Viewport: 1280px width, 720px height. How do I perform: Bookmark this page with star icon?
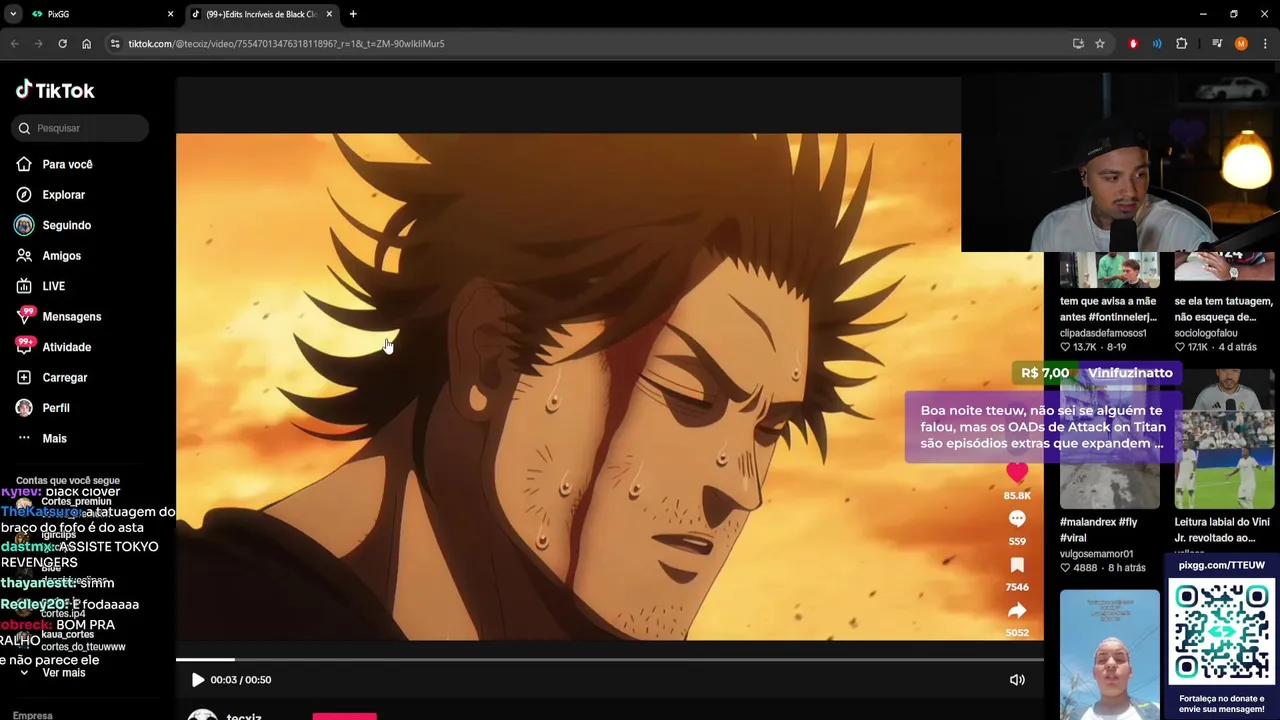[1100, 44]
